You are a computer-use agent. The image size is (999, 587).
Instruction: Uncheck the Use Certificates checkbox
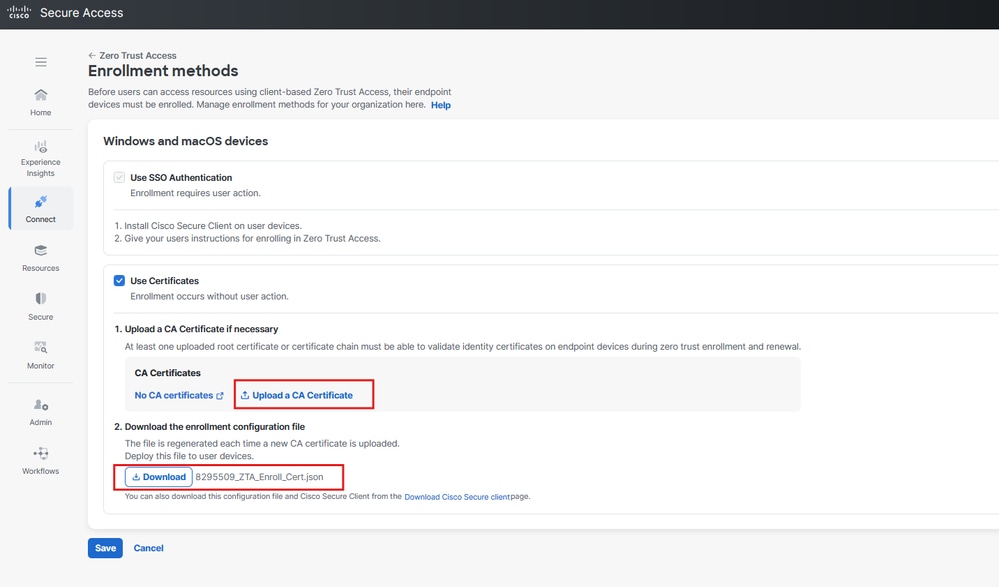(119, 281)
